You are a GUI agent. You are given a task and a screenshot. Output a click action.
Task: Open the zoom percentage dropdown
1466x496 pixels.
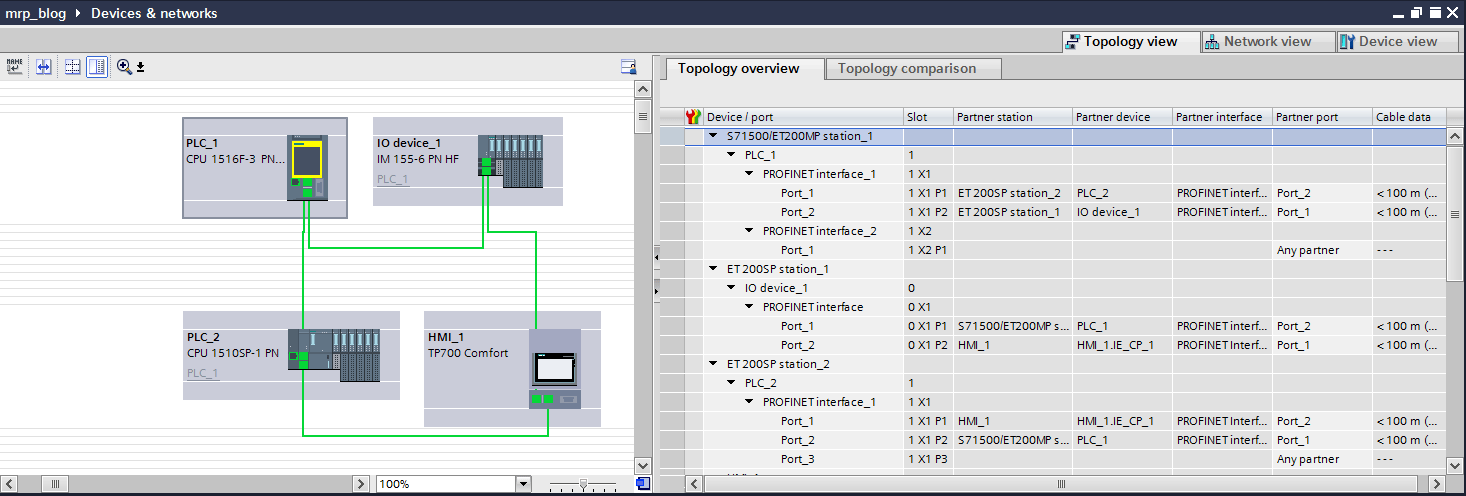(522, 484)
